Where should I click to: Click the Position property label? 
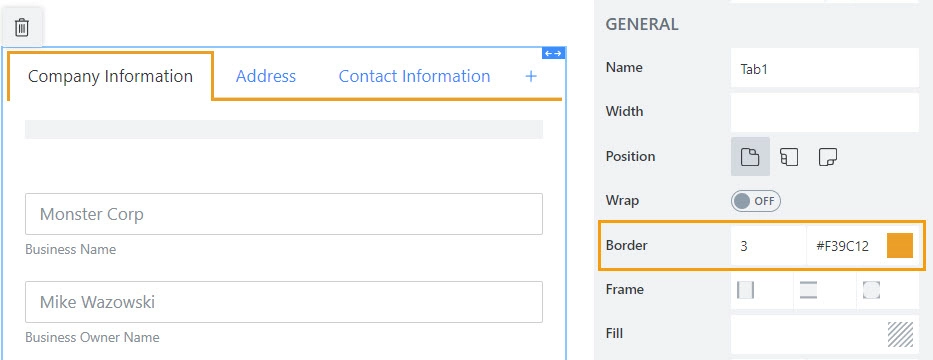[x=630, y=156]
